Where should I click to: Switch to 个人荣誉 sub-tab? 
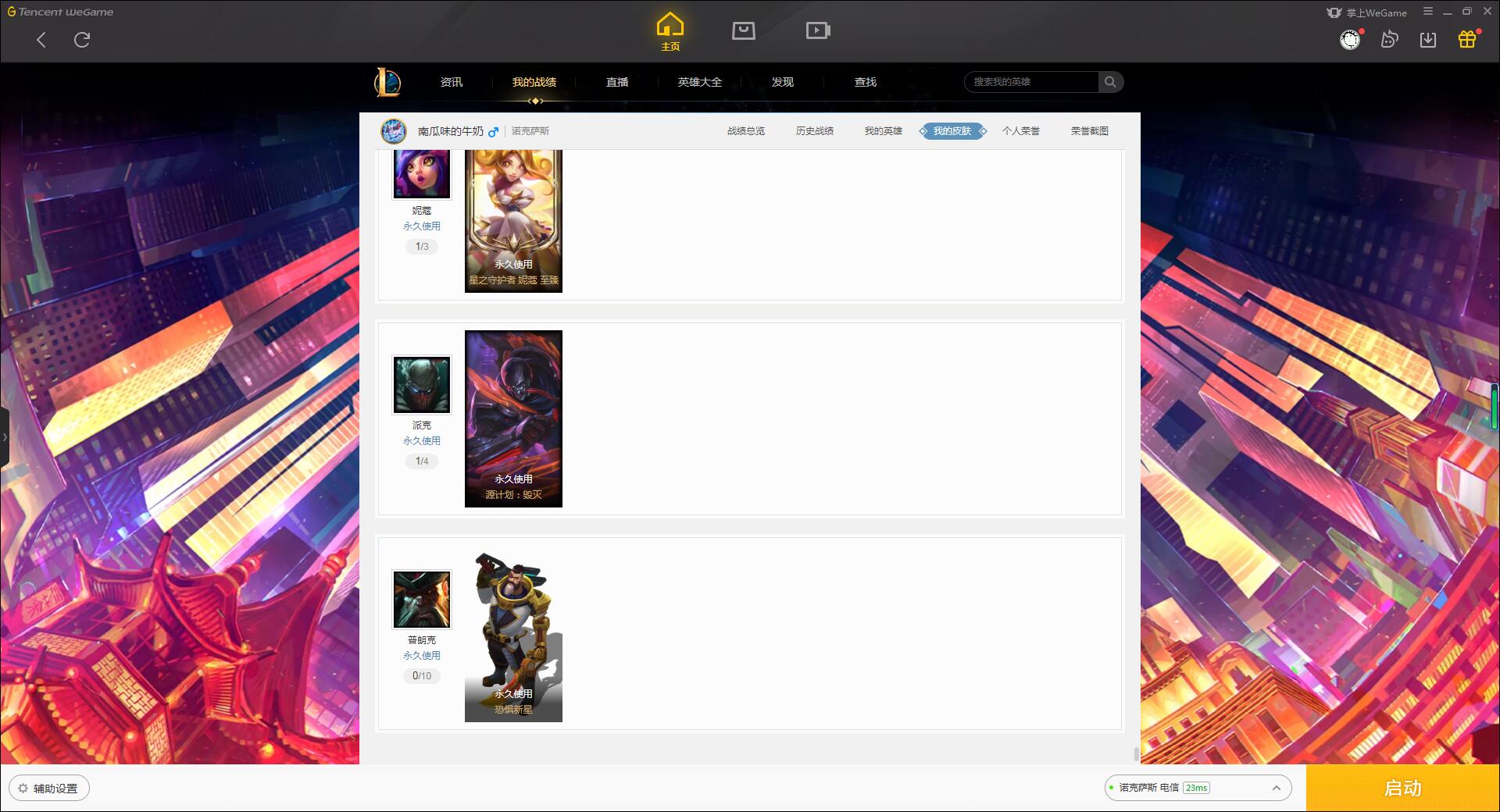[1021, 131]
